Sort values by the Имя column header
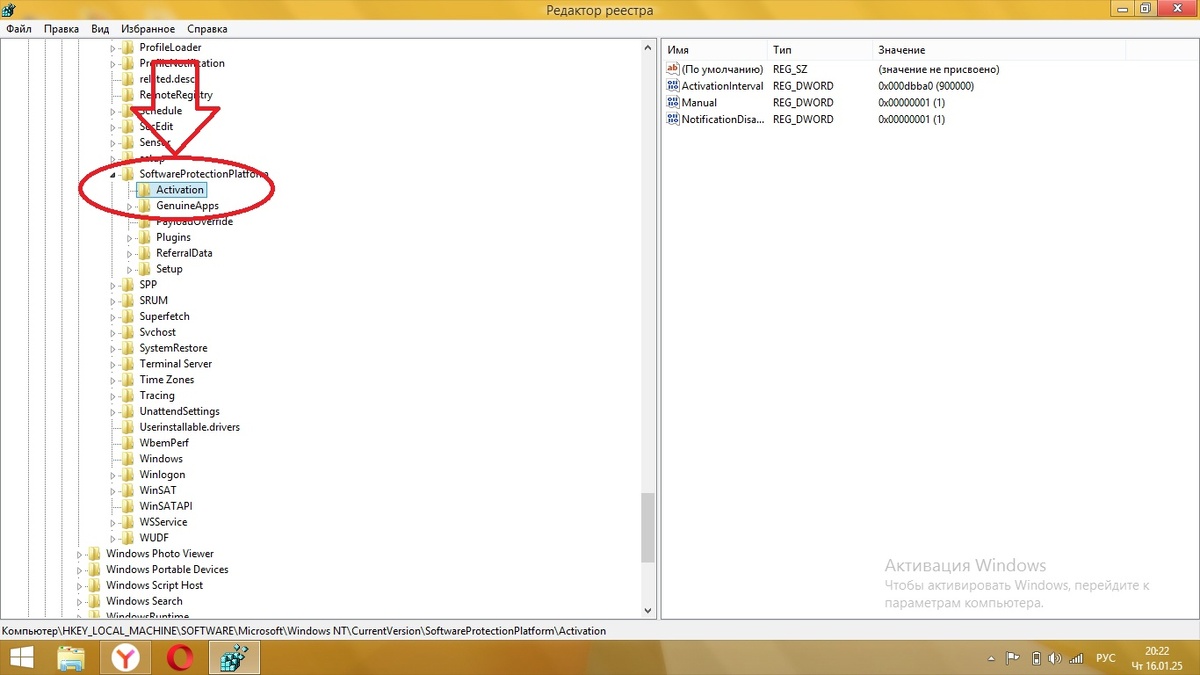 pyautogui.click(x=714, y=50)
